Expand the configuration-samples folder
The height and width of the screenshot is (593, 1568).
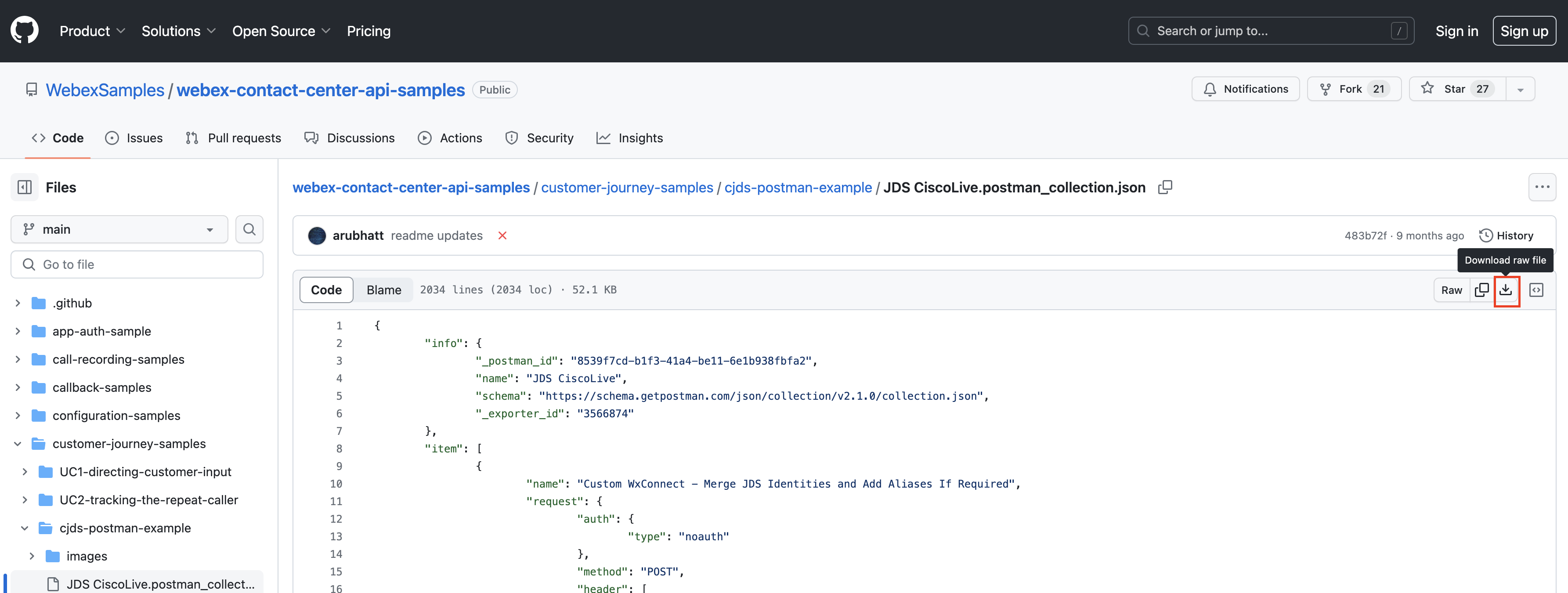[18, 416]
